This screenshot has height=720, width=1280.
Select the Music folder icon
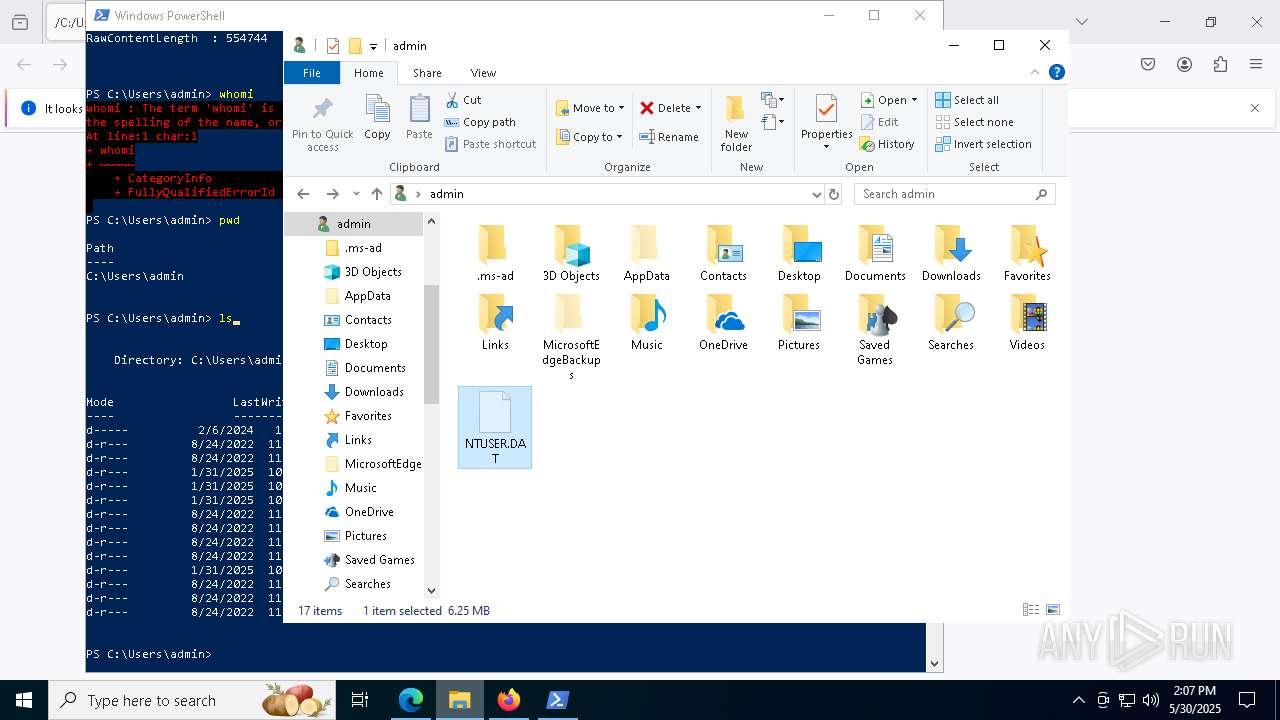pyautogui.click(x=647, y=314)
